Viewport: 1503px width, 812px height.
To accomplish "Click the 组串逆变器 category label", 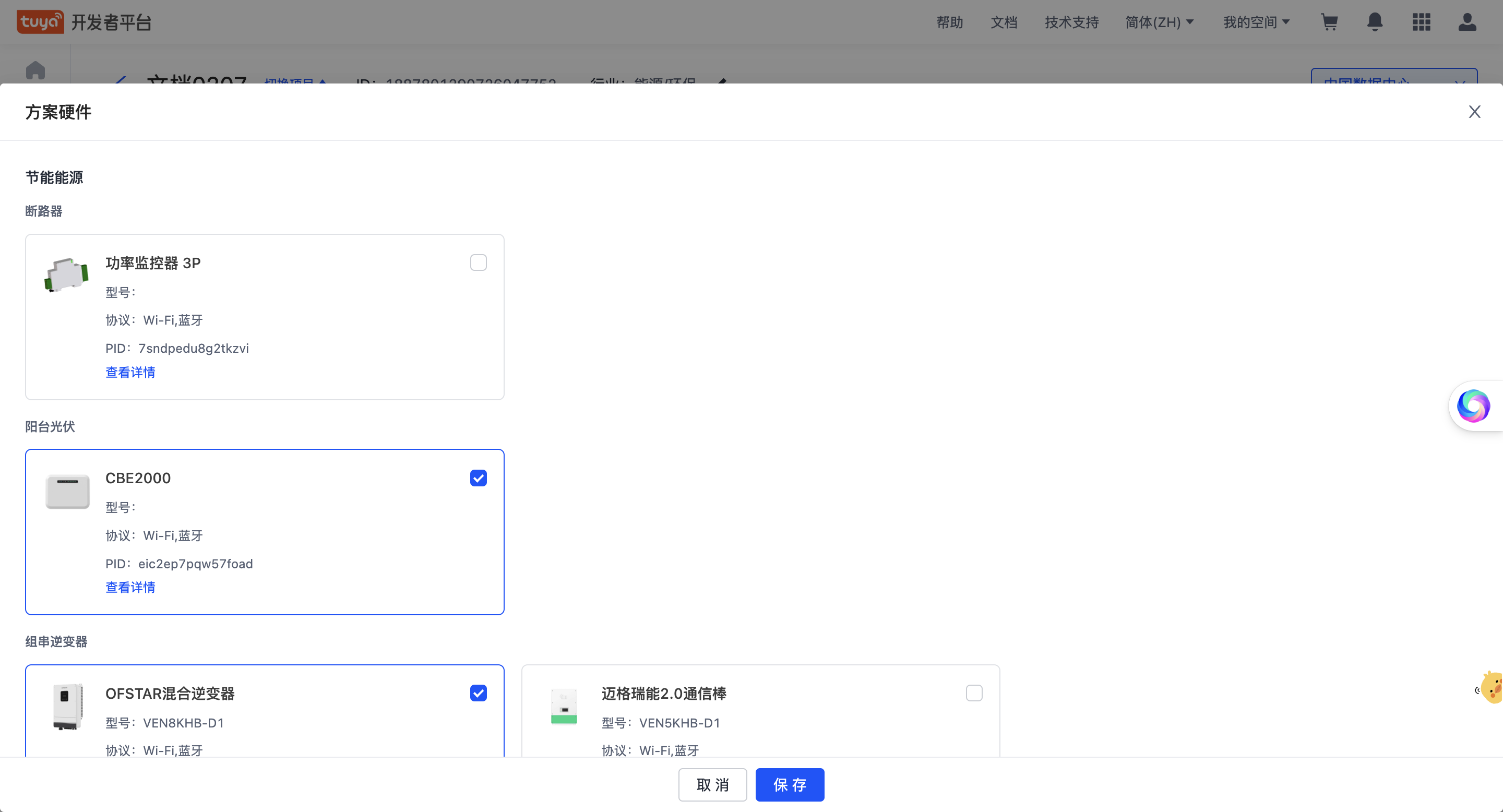I will 56,642.
